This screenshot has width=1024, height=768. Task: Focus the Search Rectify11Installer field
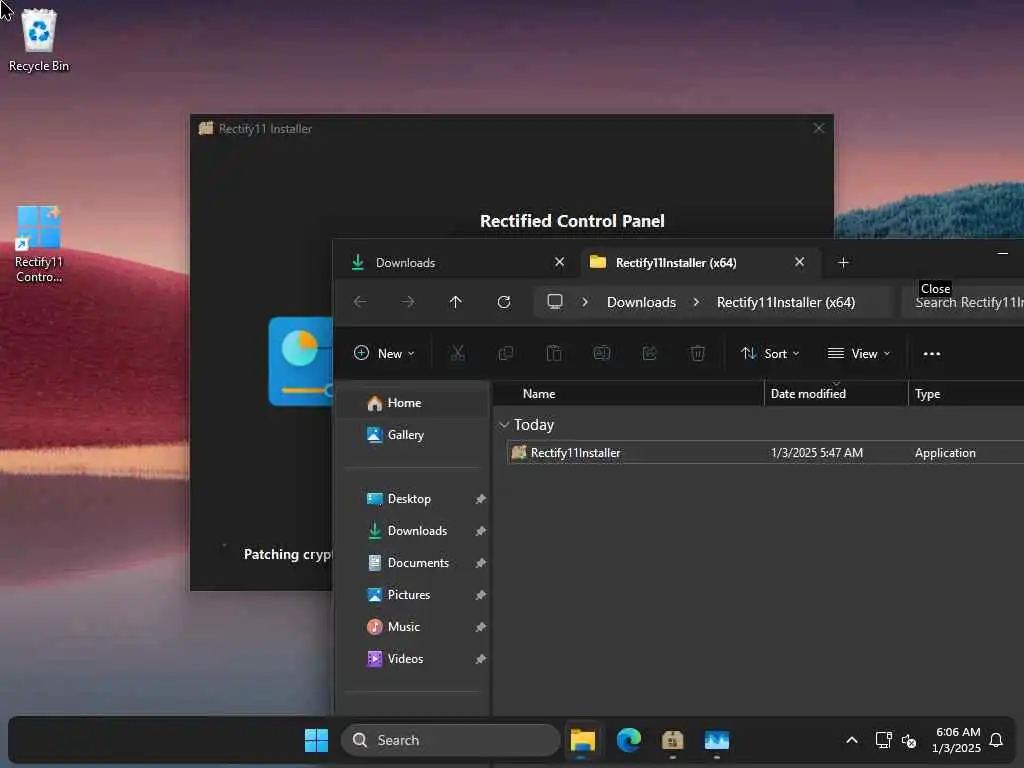pos(964,302)
